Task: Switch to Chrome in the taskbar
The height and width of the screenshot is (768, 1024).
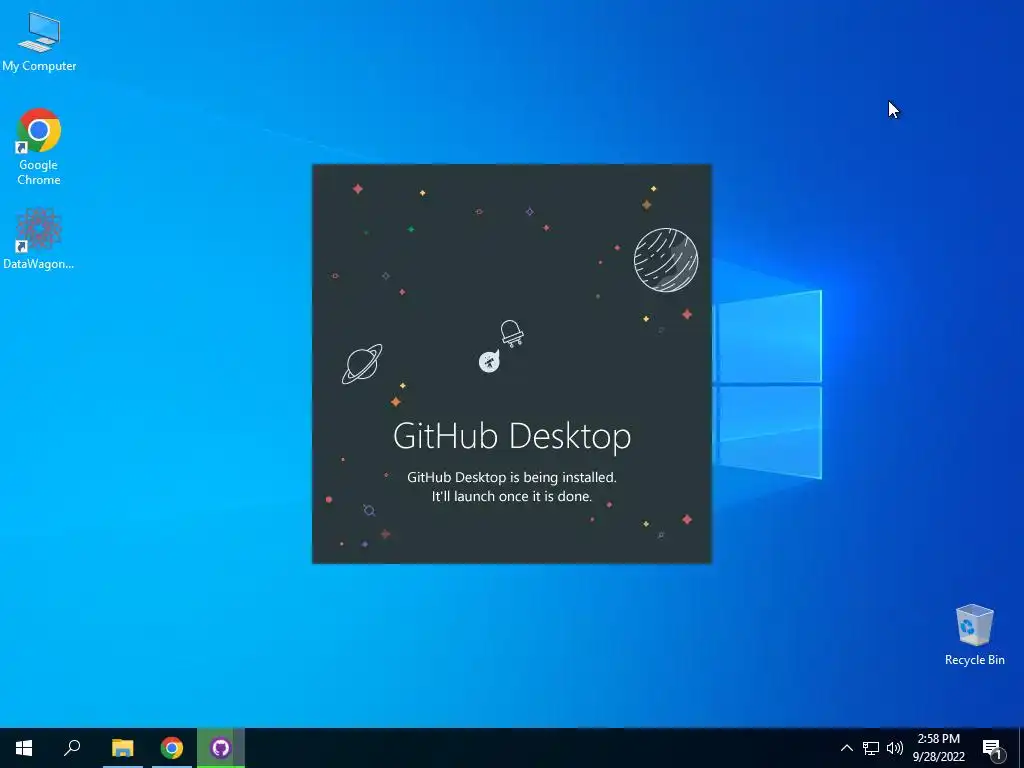Action: pos(172,748)
